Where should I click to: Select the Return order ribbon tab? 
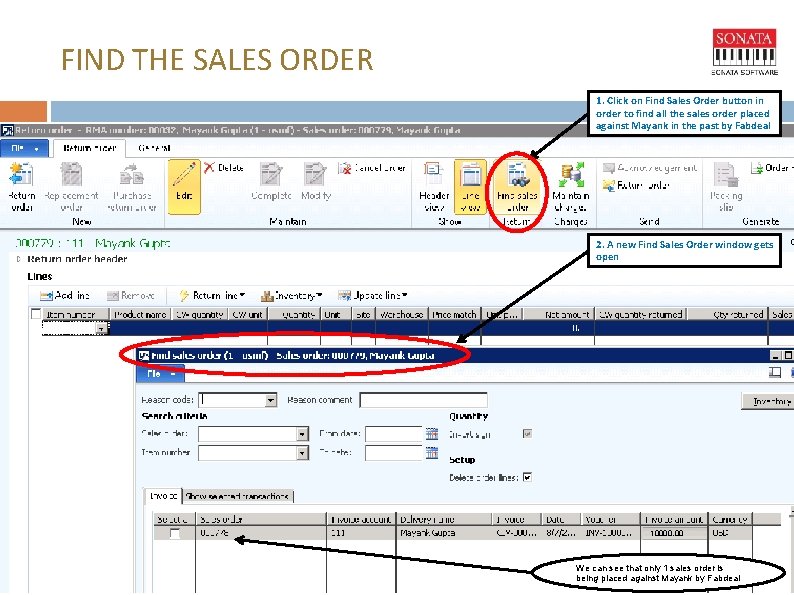point(89,148)
